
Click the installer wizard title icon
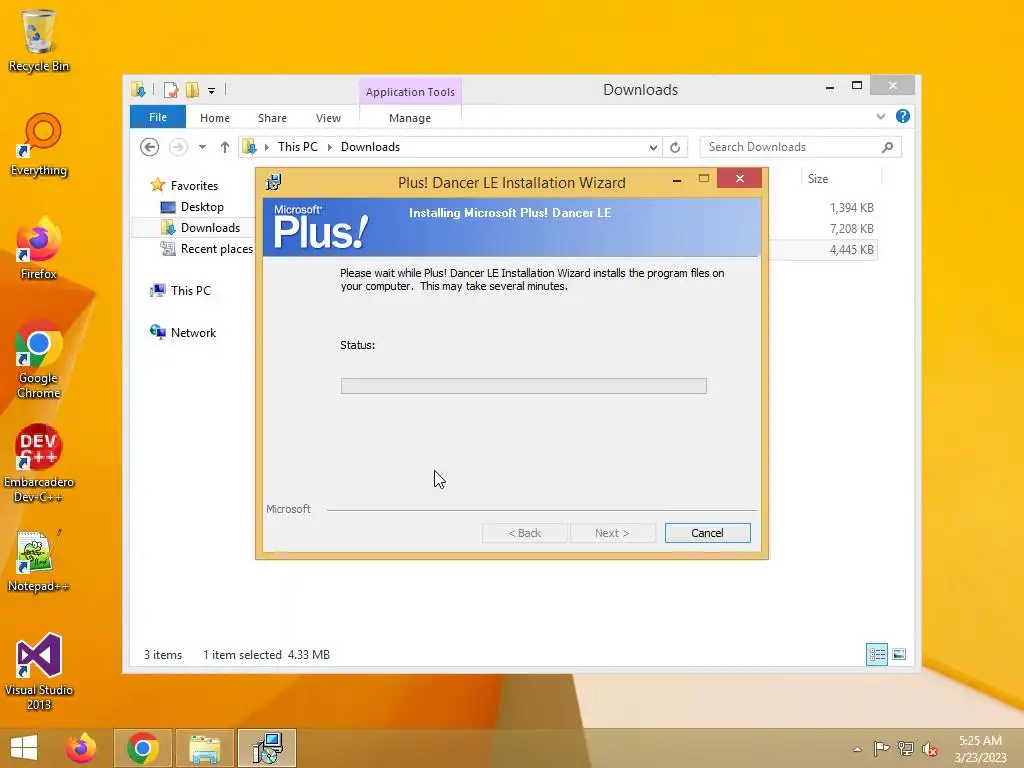(x=274, y=182)
